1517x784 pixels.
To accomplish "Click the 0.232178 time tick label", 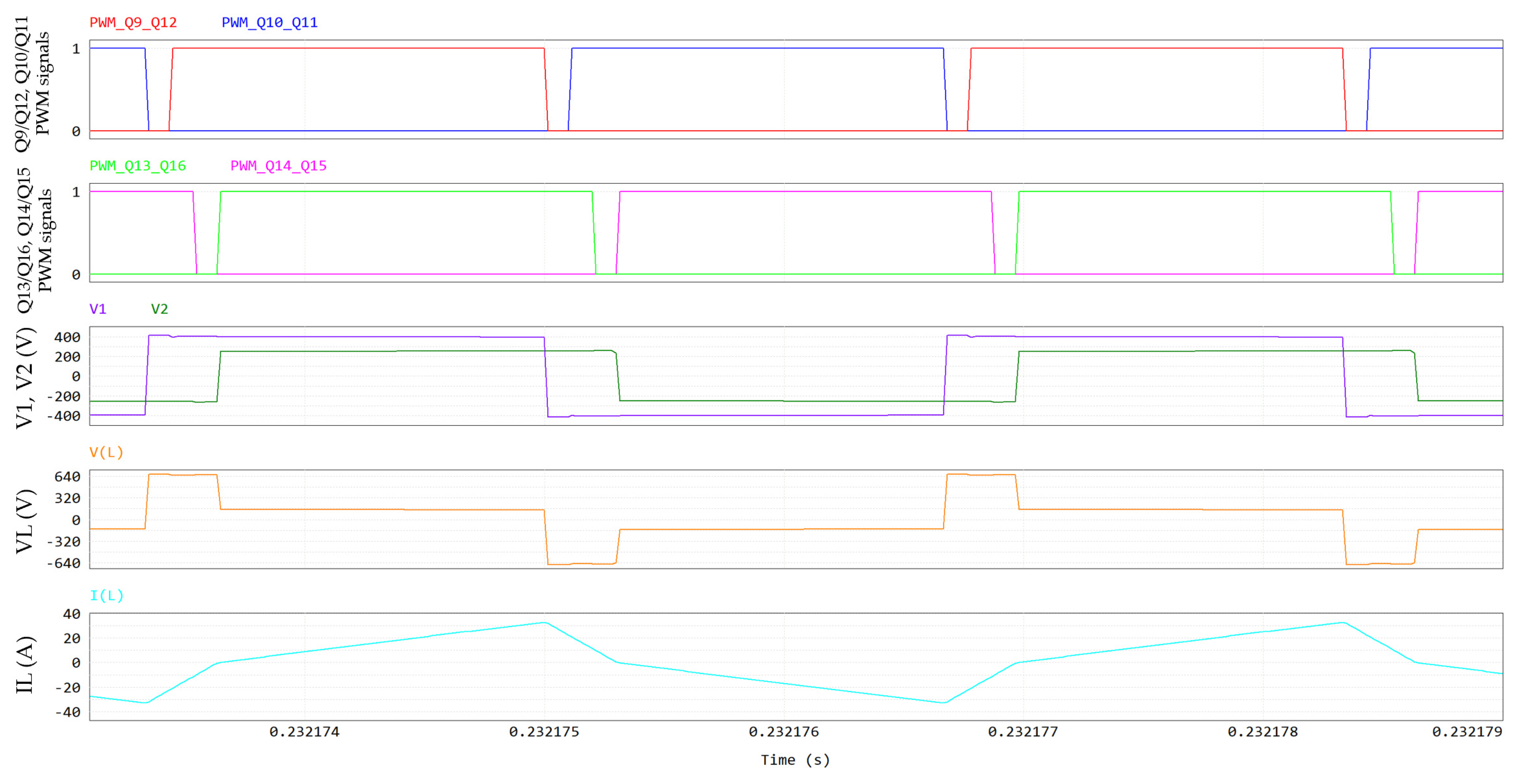I will [1263, 731].
